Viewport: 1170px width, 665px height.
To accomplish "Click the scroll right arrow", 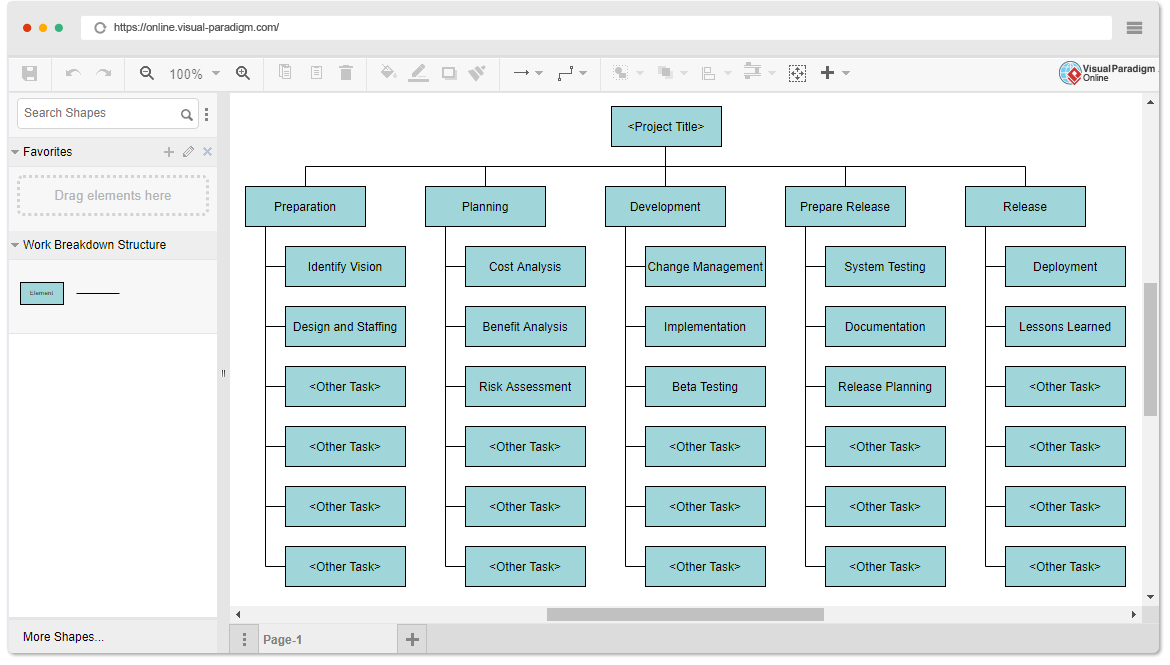I will click(x=1133, y=614).
